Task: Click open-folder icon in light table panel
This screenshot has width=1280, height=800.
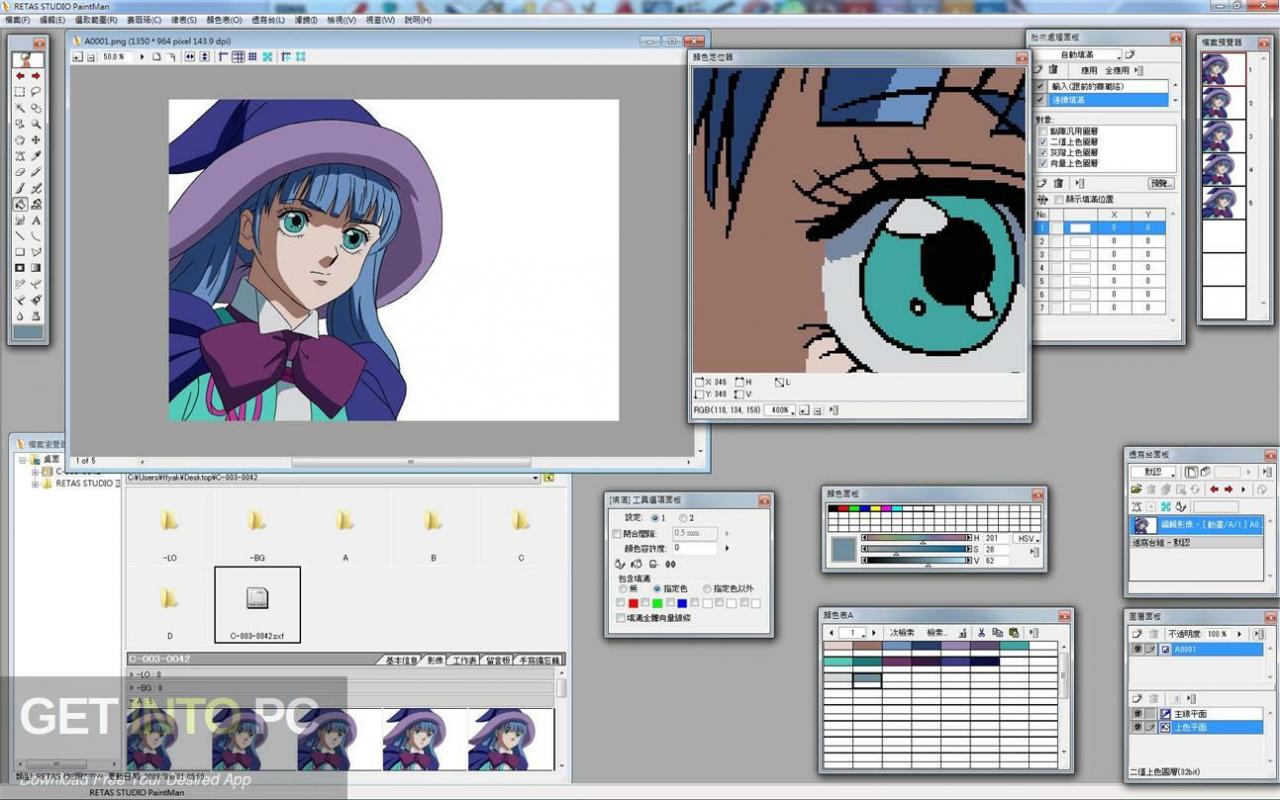Action: (x=1136, y=489)
